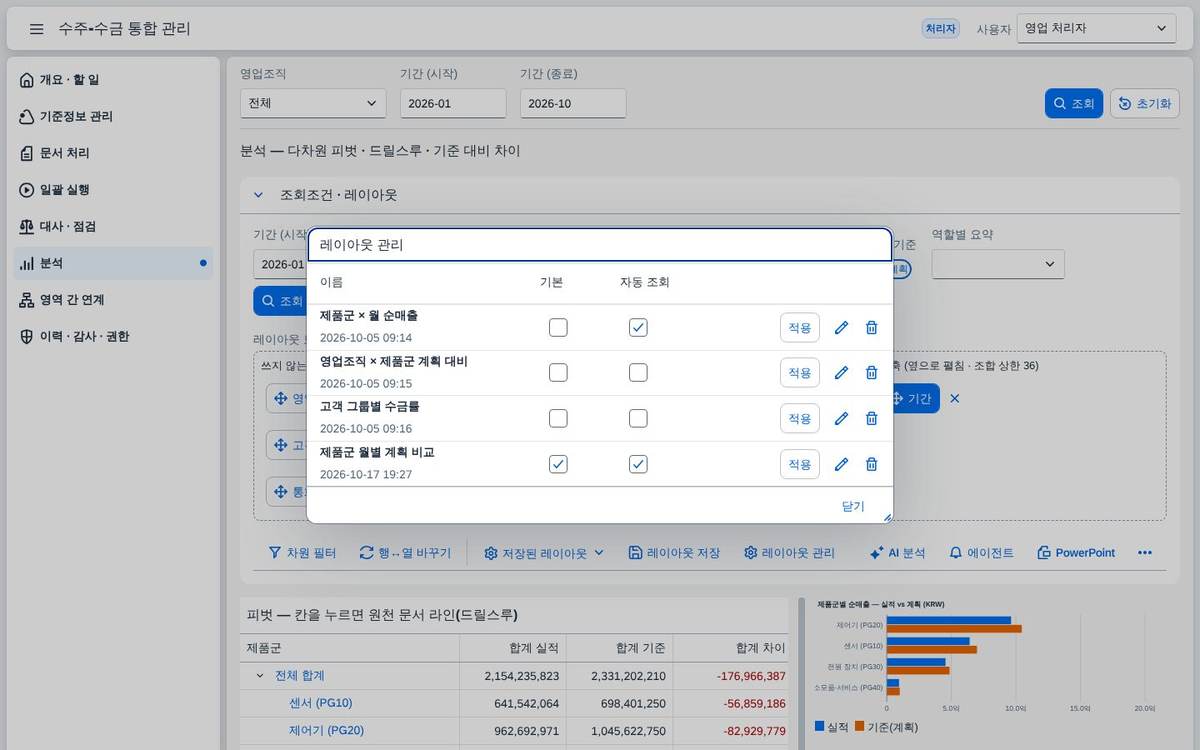The image size is (1200, 750).
Task: Delete the 제품군 월별 계획 비교 layout
Action: click(871, 464)
